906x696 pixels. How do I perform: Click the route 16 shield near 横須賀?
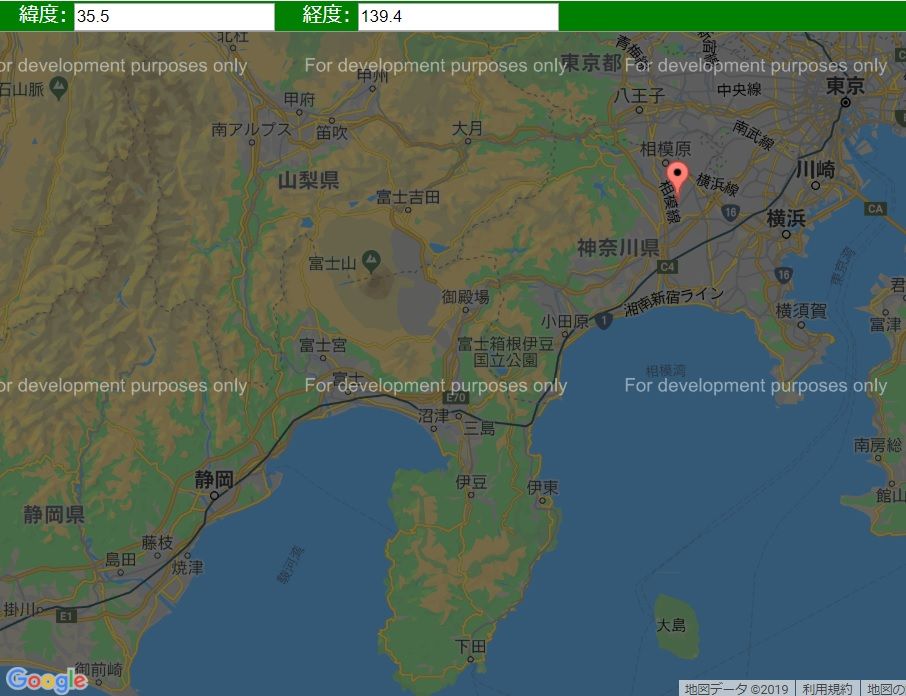(783, 275)
